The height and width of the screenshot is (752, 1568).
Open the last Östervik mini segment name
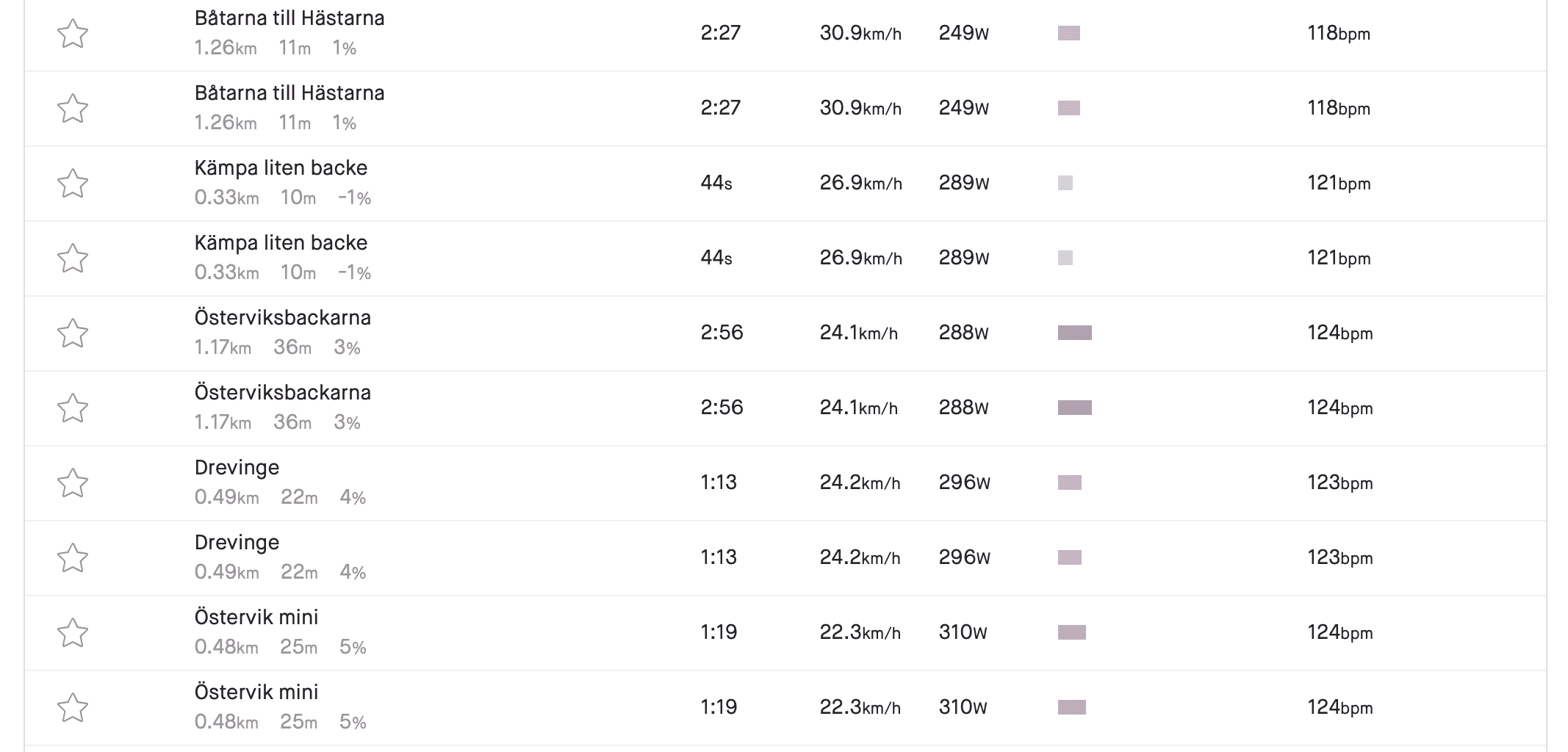click(256, 693)
